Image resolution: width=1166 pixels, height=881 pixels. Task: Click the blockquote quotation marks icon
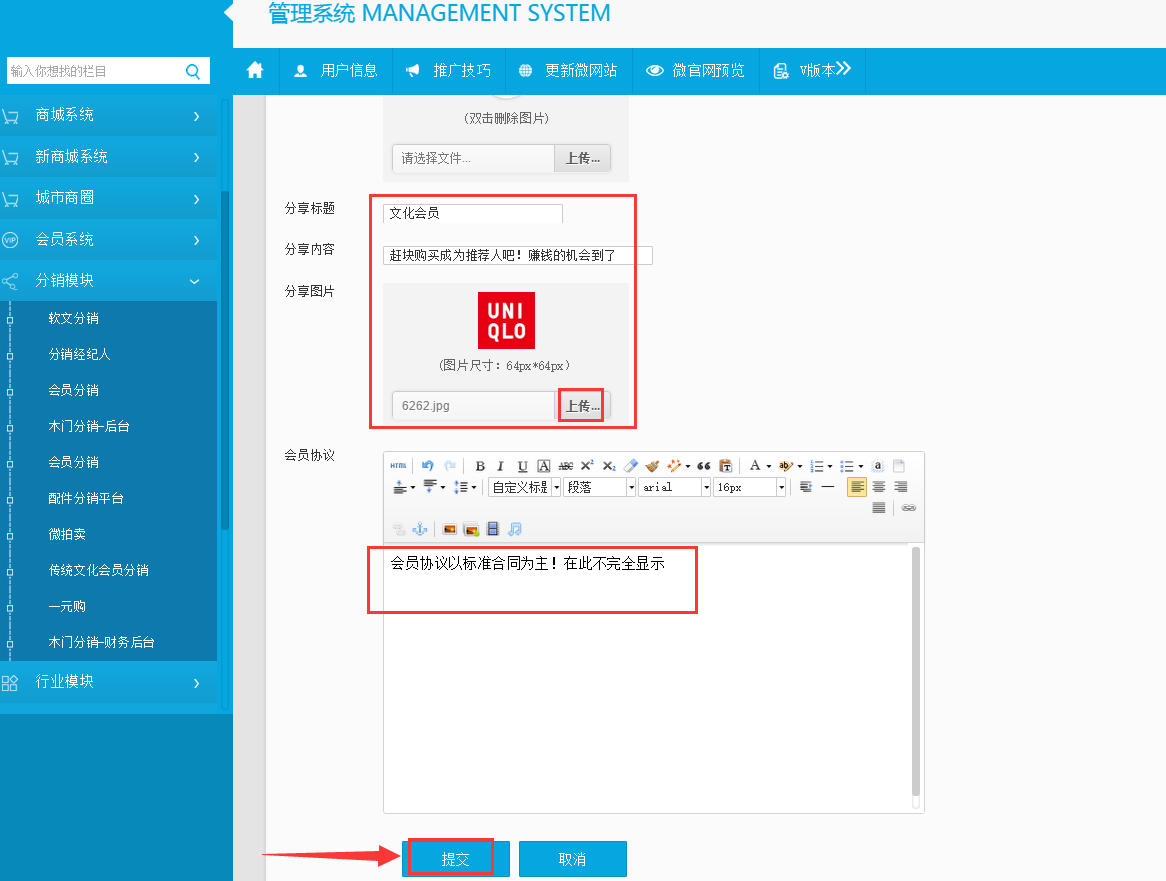tap(703, 466)
